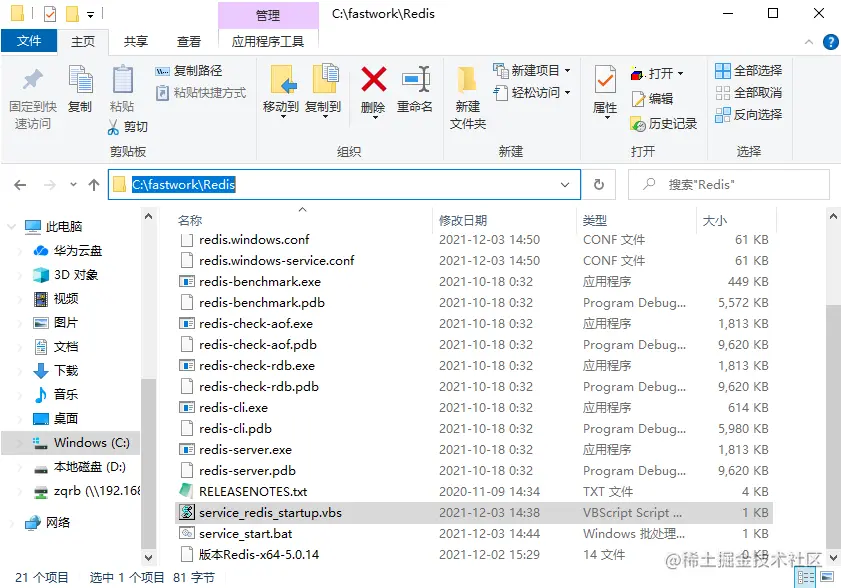Click quick access New folder icon in title bar
841x588 pixels.
pyautogui.click(x=72, y=13)
